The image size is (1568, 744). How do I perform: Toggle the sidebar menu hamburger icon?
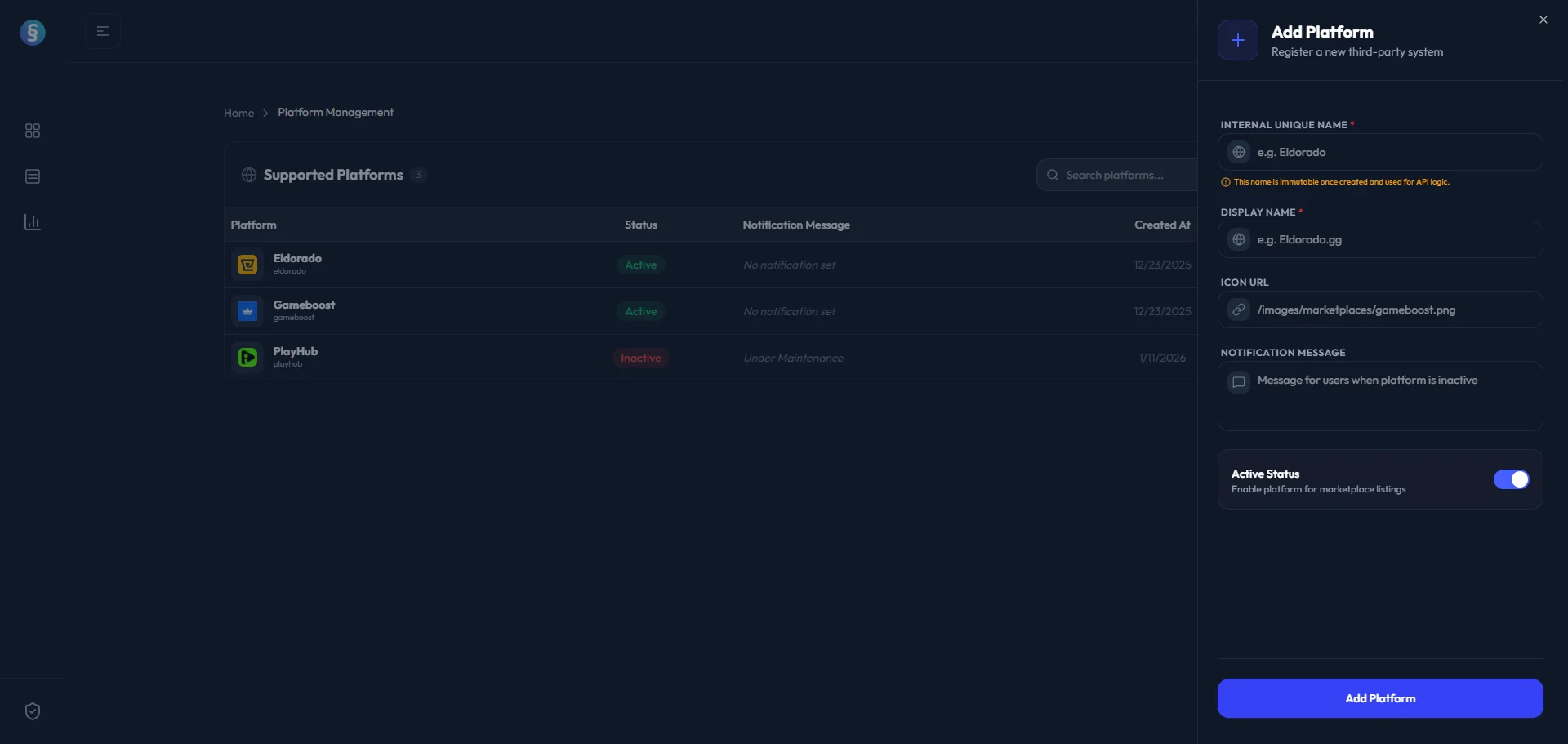[103, 31]
